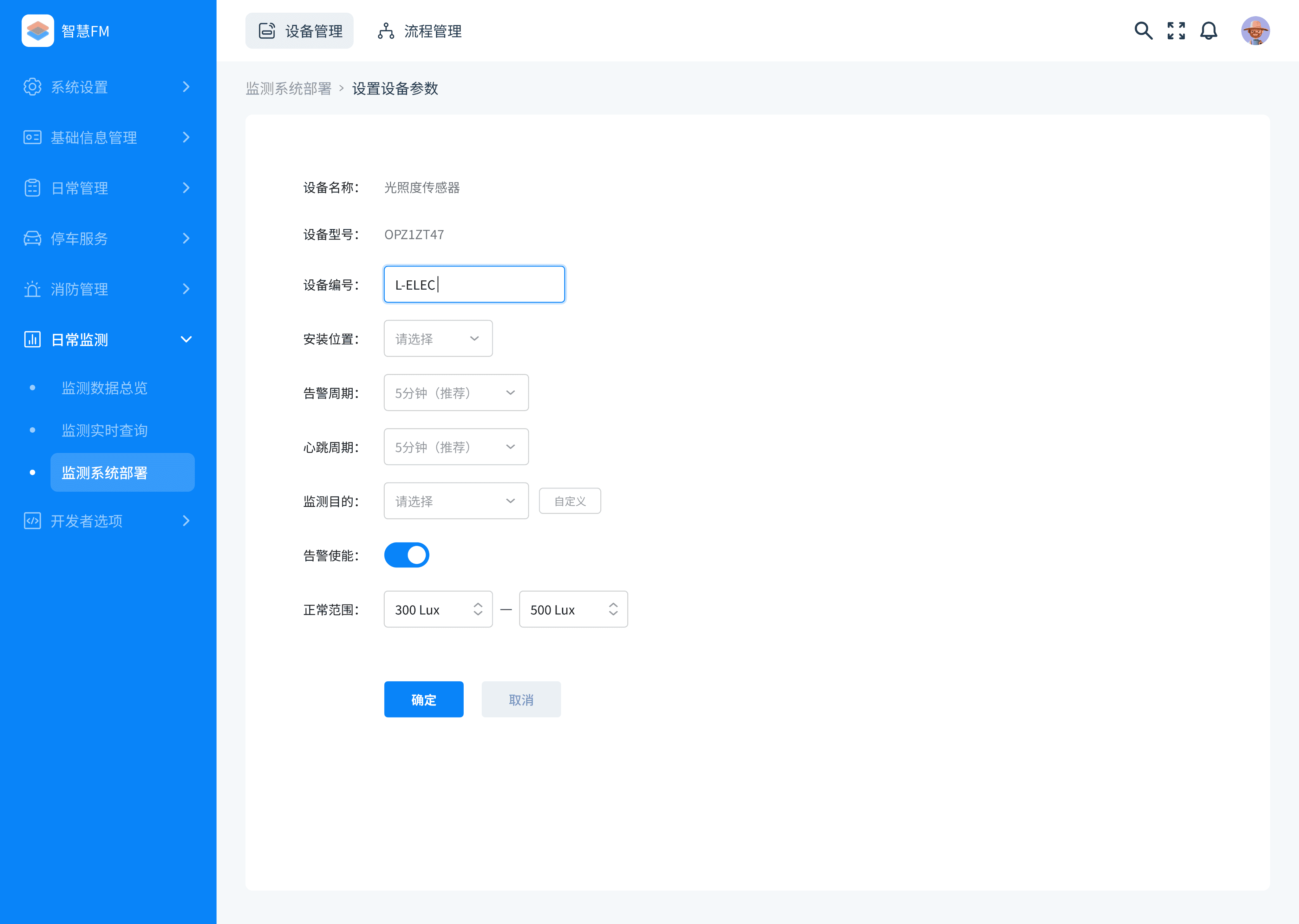Open the 告警周期 dropdown
The height and width of the screenshot is (924, 1299).
click(x=455, y=393)
